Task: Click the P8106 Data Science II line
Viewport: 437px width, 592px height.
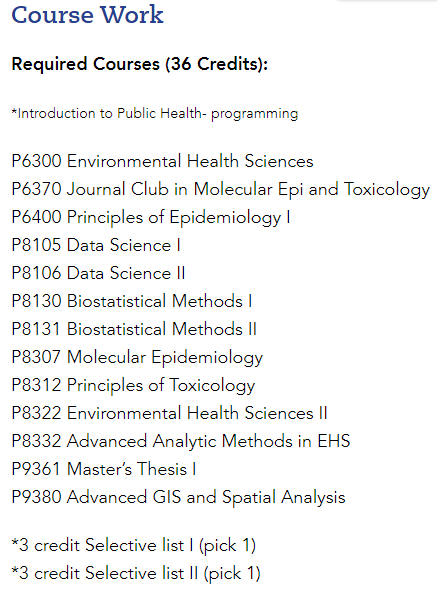Action: (98, 273)
